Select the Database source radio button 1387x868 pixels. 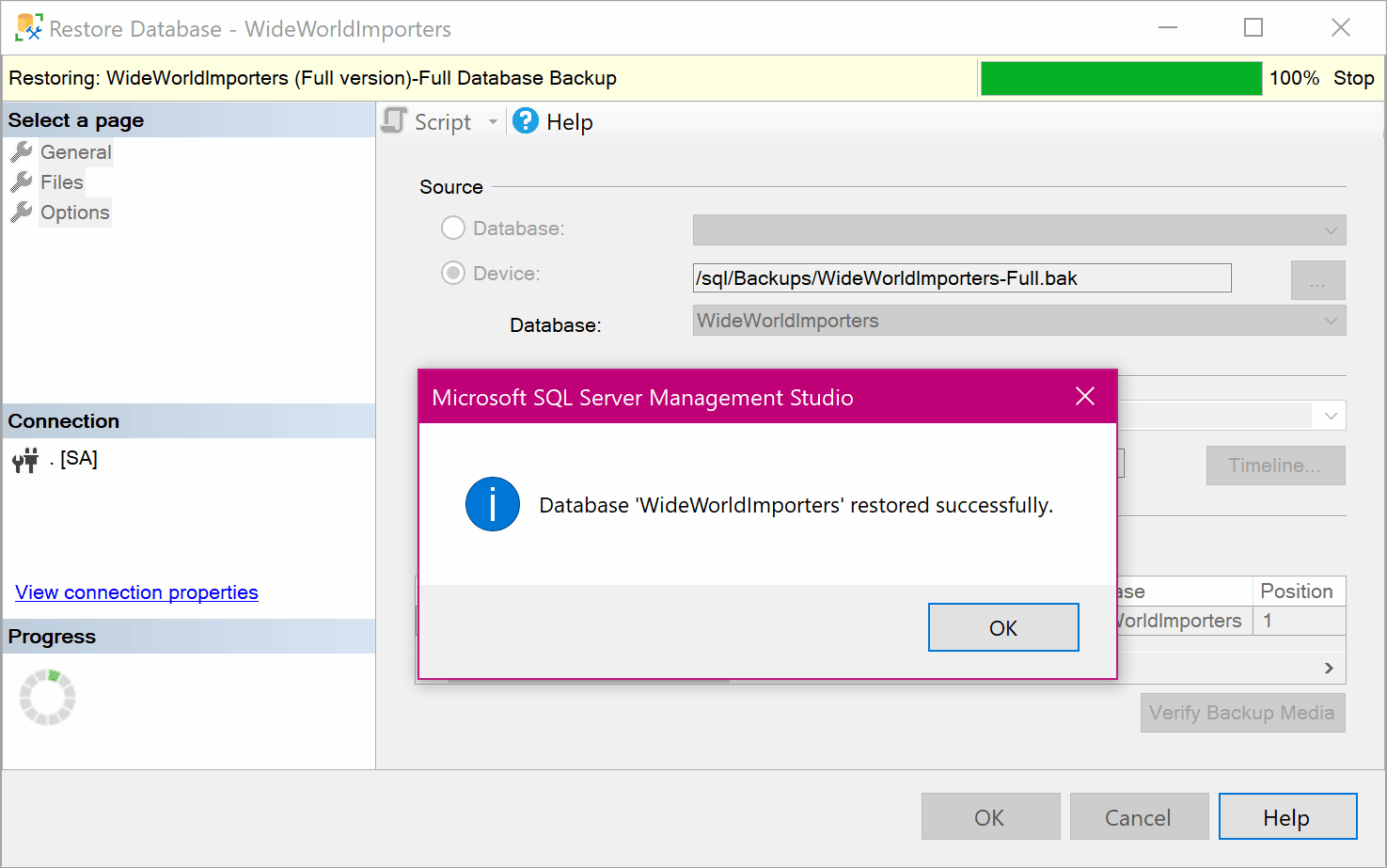pyautogui.click(x=452, y=228)
